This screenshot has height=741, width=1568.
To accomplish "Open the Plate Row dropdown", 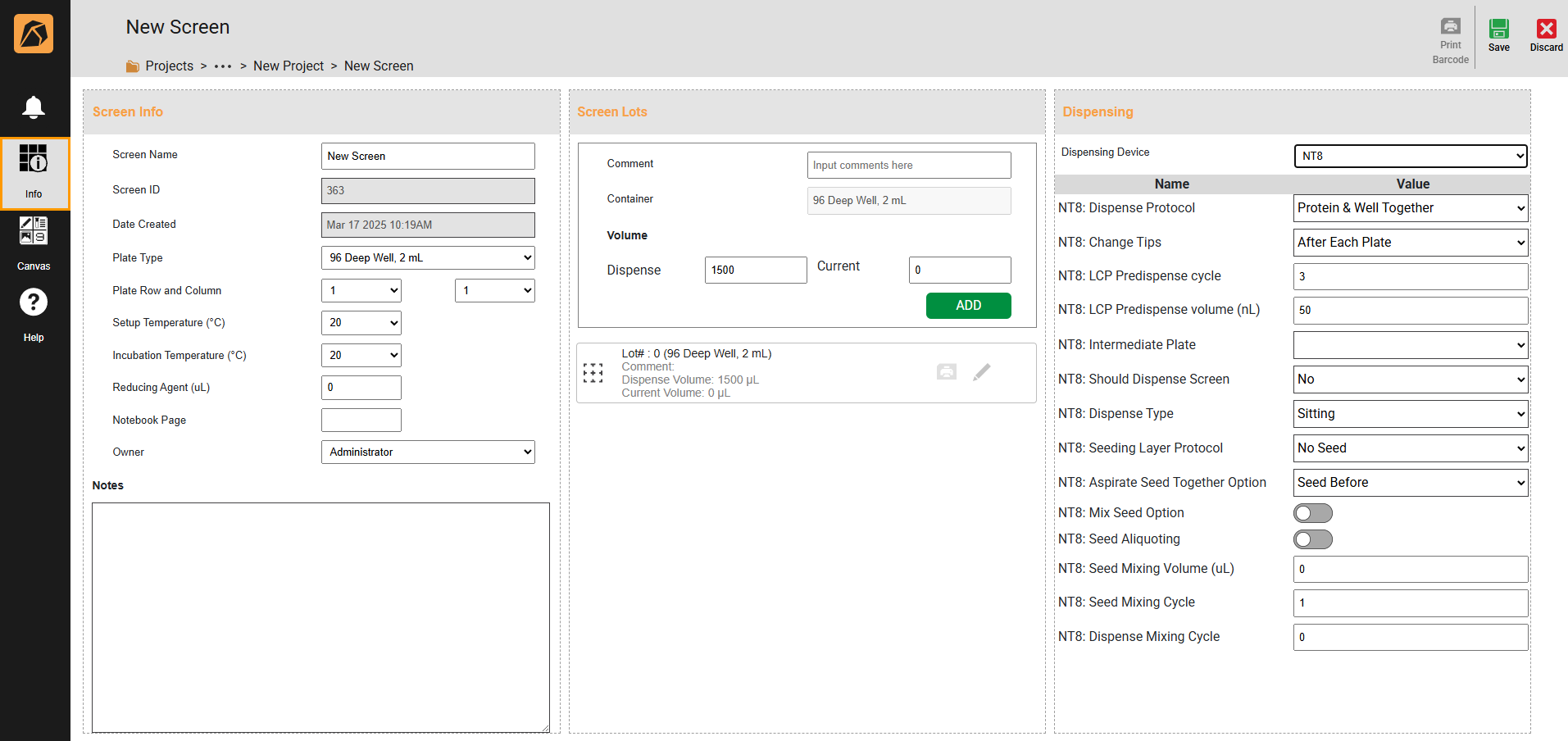I will click(361, 290).
